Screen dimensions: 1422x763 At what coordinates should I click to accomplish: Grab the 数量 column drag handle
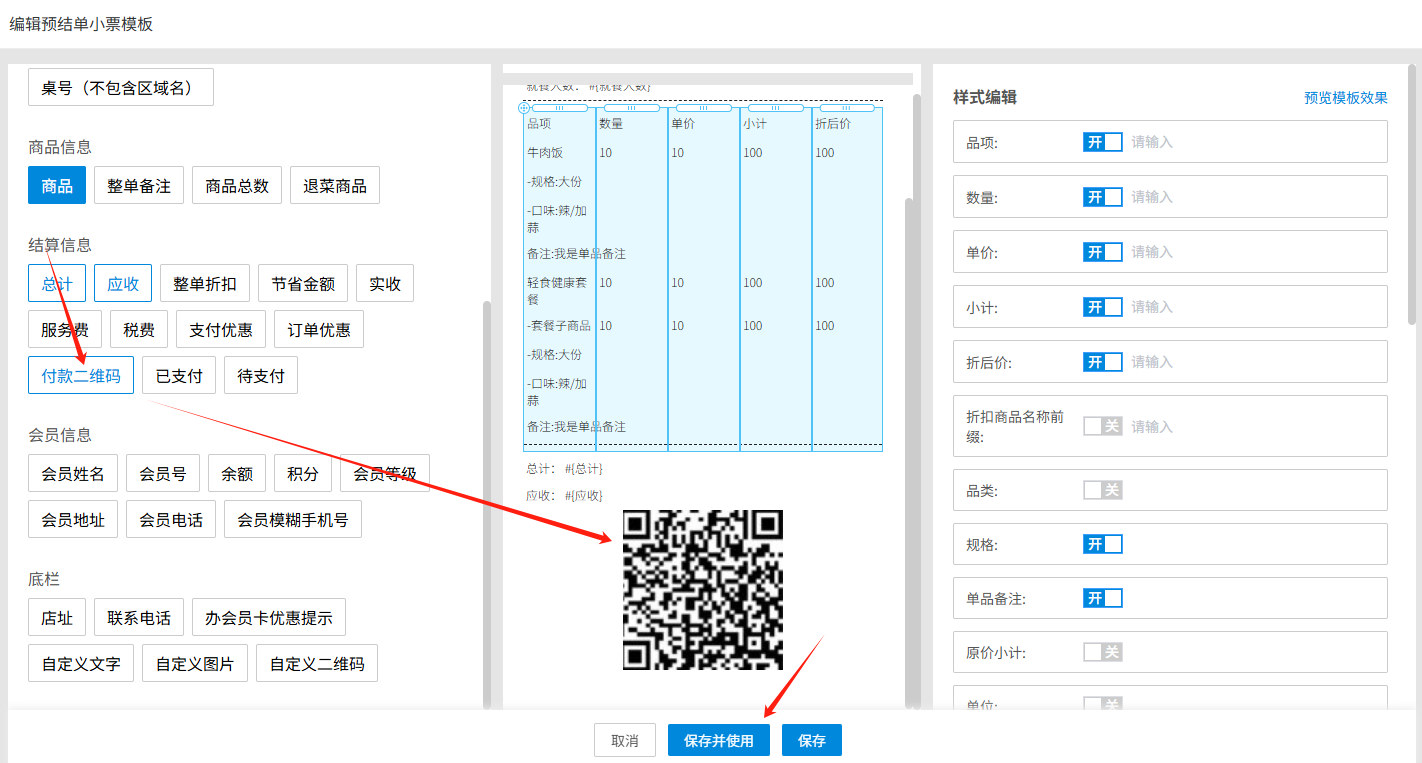tap(632, 108)
